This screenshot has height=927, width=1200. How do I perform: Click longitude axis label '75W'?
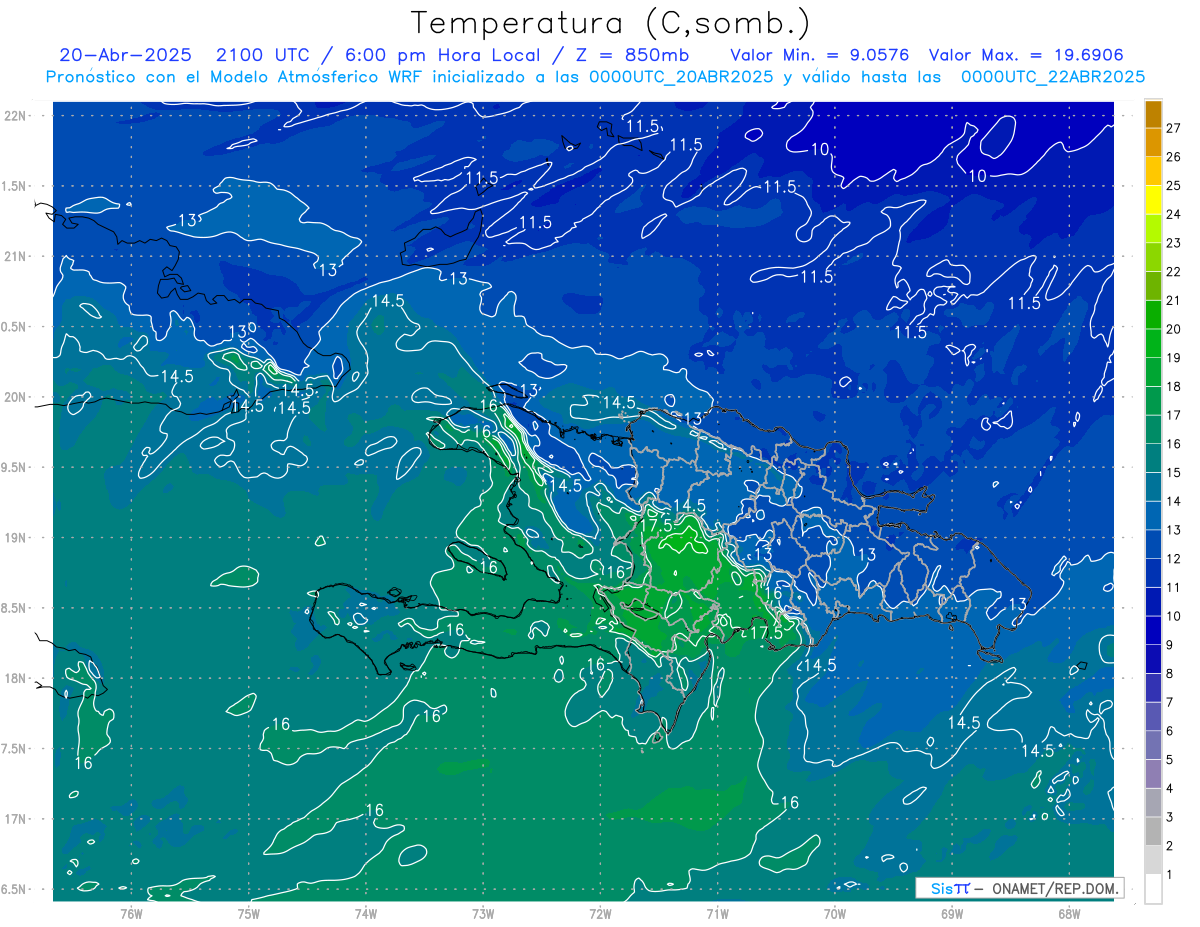[249, 913]
